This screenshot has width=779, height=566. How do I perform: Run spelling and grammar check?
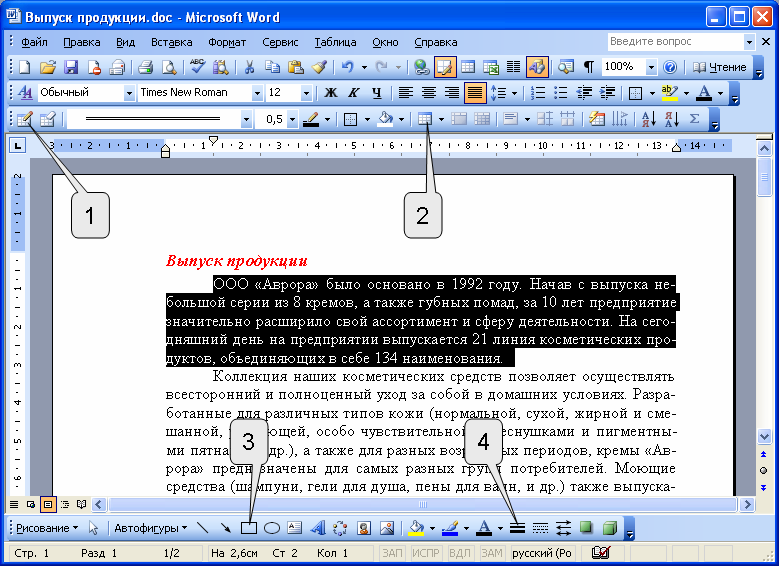tap(198, 67)
